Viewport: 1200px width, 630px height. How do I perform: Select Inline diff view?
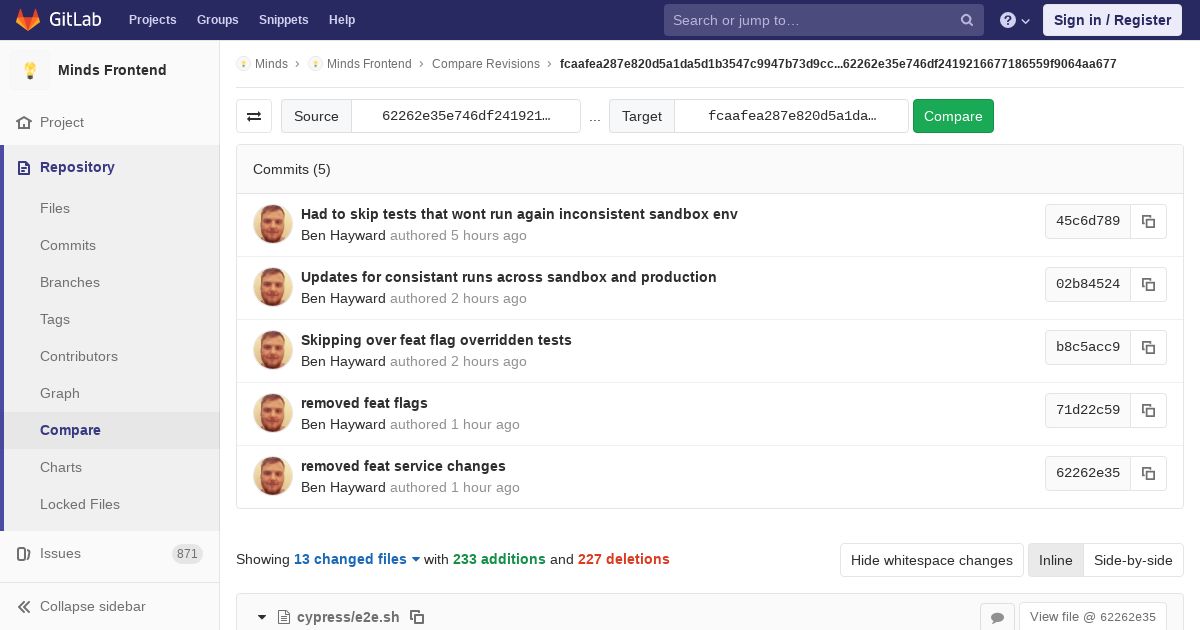[1055, 560]
